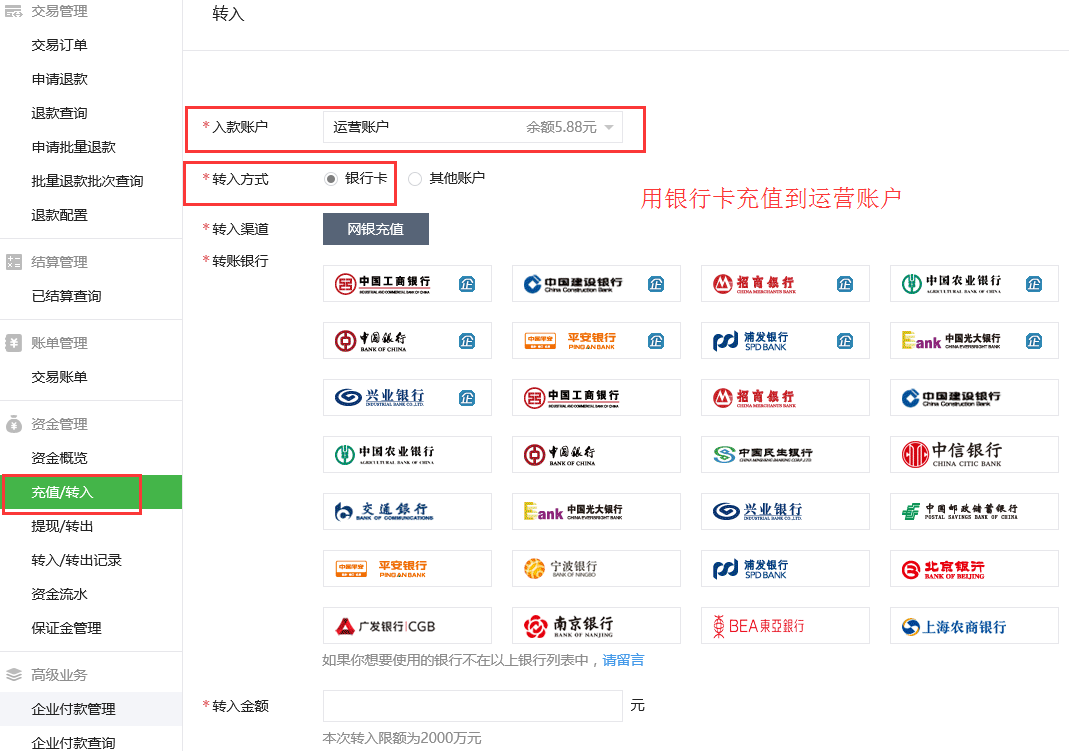This screenshot has width=1069, height=751.
Task: Click the 本次转入限额为2000万元 hint text
Action: tap(402, 738)
